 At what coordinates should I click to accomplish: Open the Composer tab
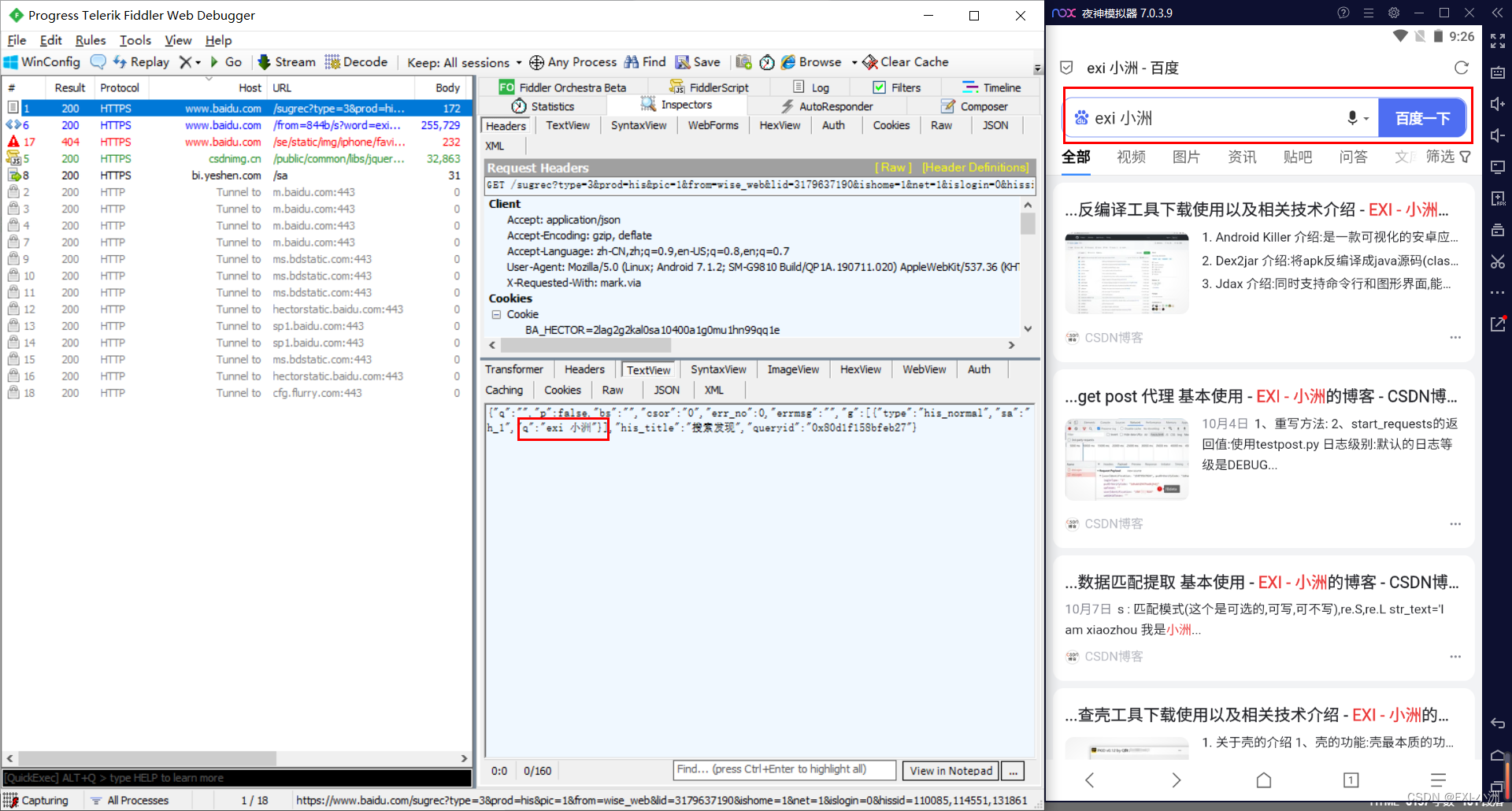pyautogui.click(x=974, y=106)
